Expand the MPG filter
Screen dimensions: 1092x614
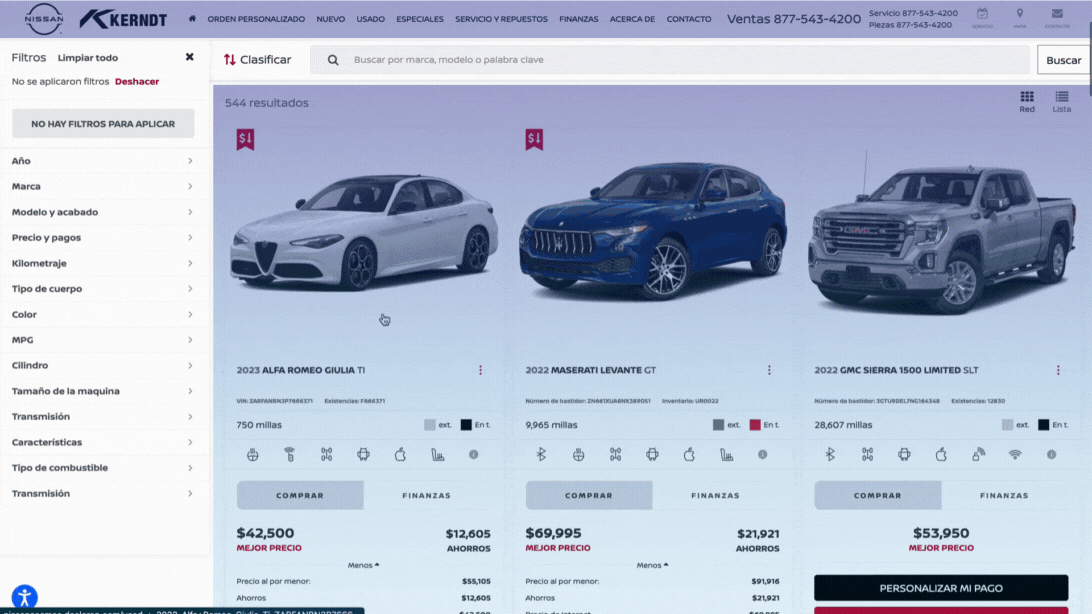pyautogui.click(x=102, y=340)
